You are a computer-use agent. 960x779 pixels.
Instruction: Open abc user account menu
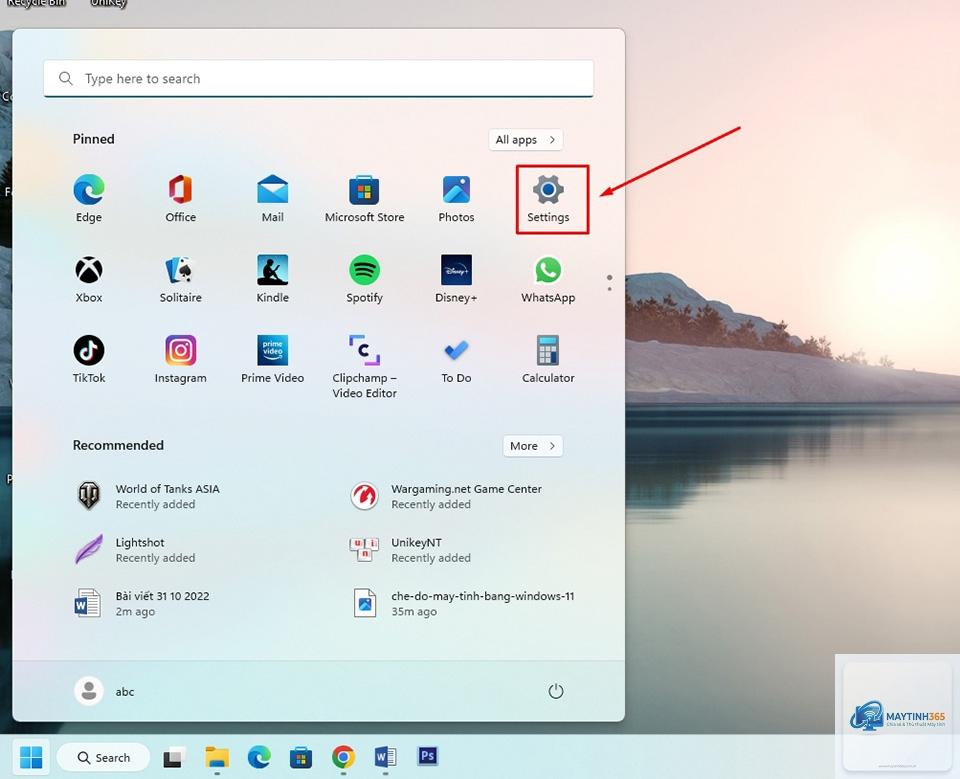[x=104, y=691]
